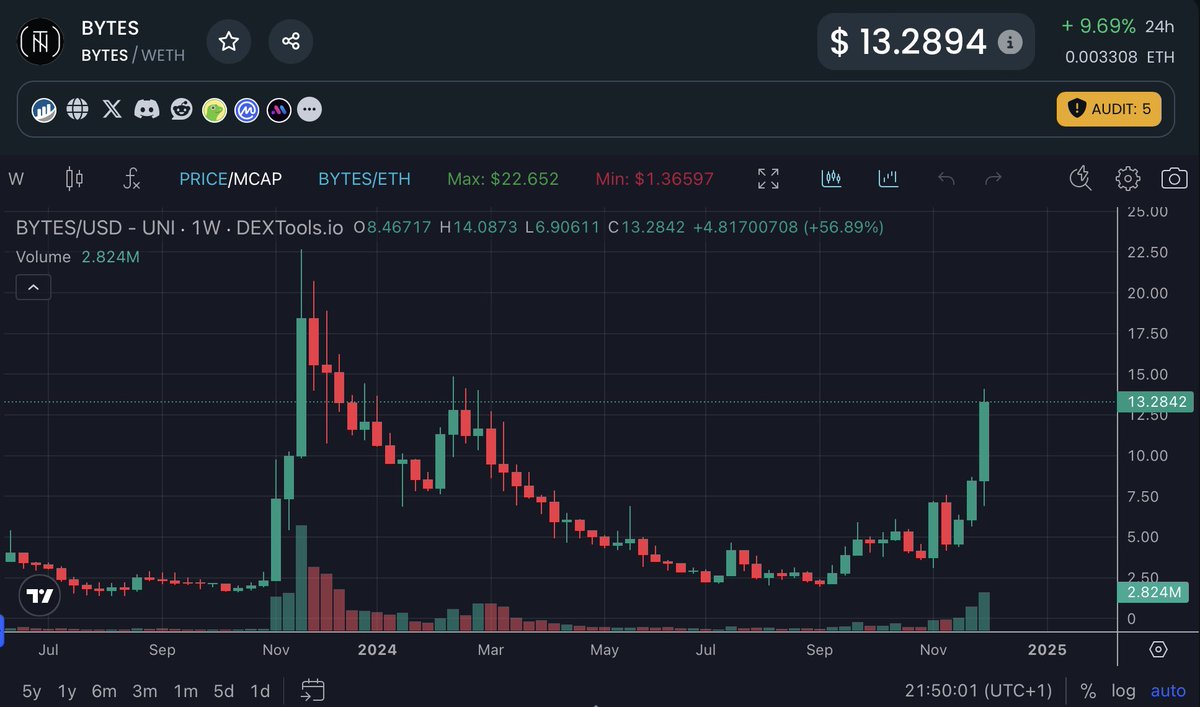Collapse the volume legend with the chevron
The image size is (1200, 707).
[x=33, y=287]
